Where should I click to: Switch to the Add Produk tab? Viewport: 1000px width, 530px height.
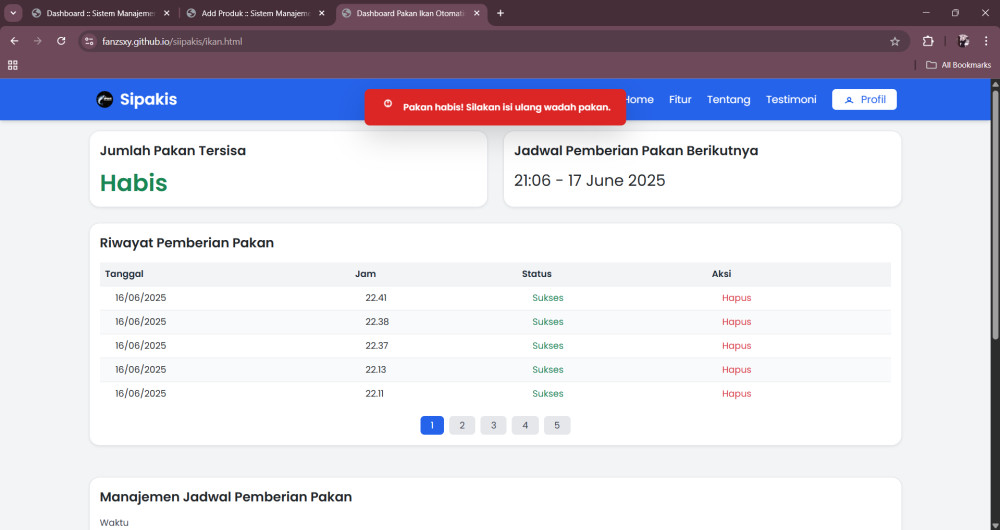(256, 13)
